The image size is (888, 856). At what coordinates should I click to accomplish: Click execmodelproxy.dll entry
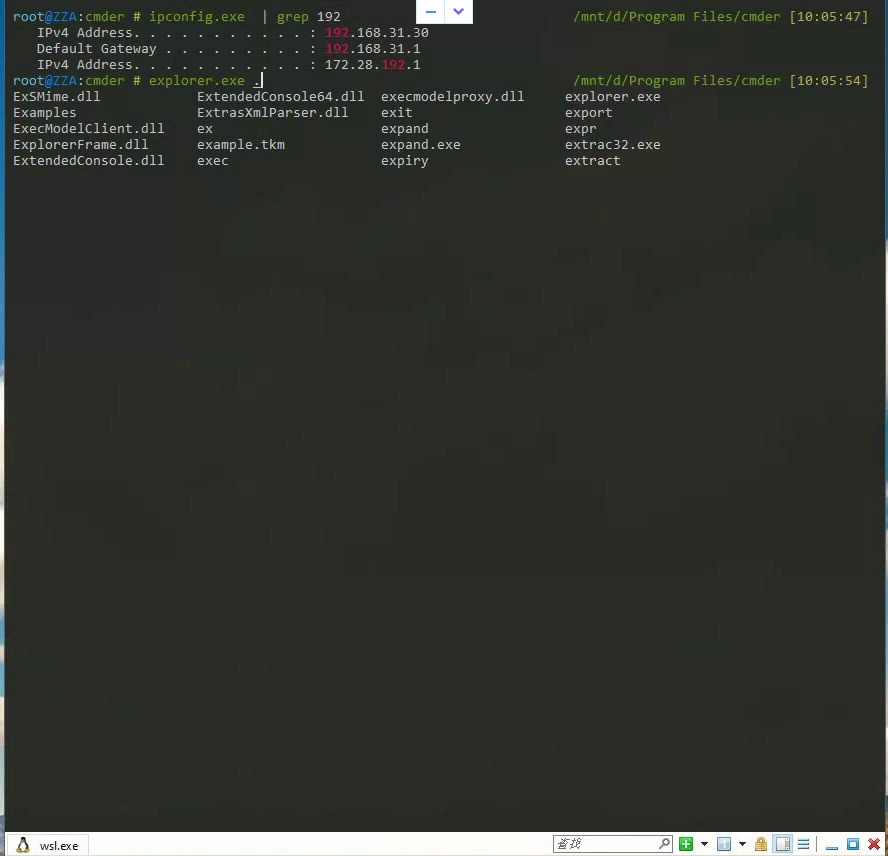(452, 97)
